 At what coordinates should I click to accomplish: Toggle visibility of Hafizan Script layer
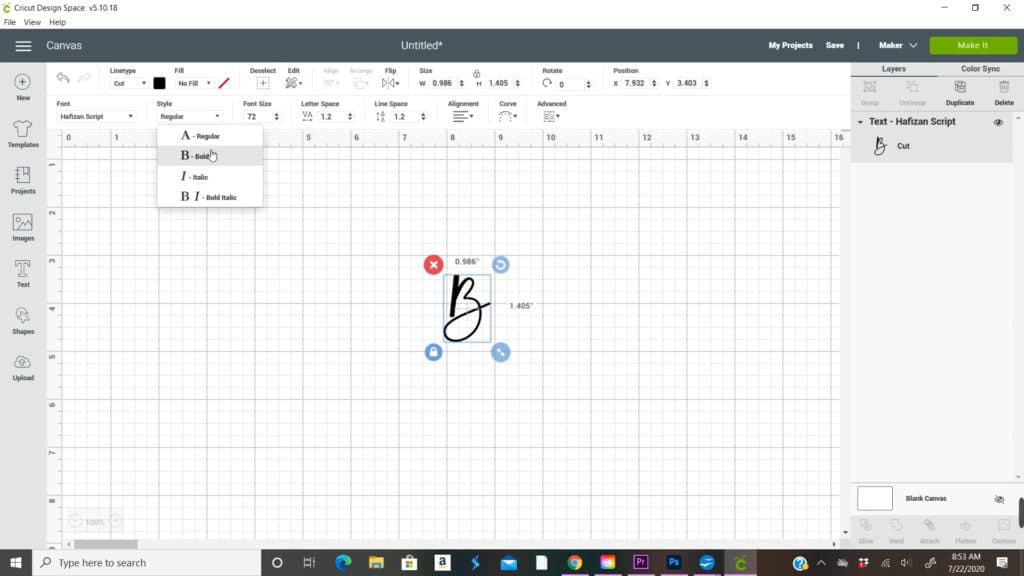pos(998,122)
